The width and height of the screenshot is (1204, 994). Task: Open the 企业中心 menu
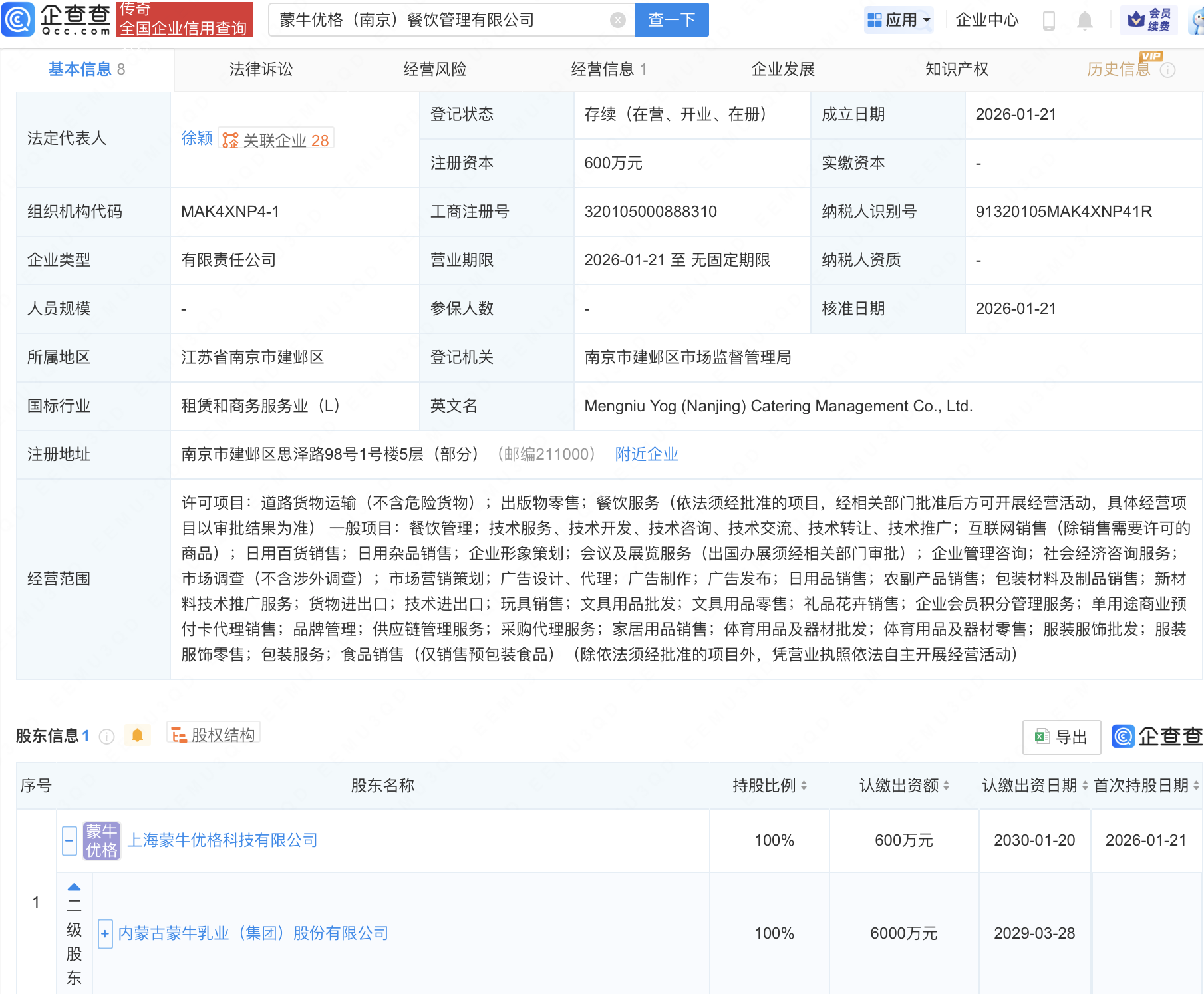tap(986, 20)
